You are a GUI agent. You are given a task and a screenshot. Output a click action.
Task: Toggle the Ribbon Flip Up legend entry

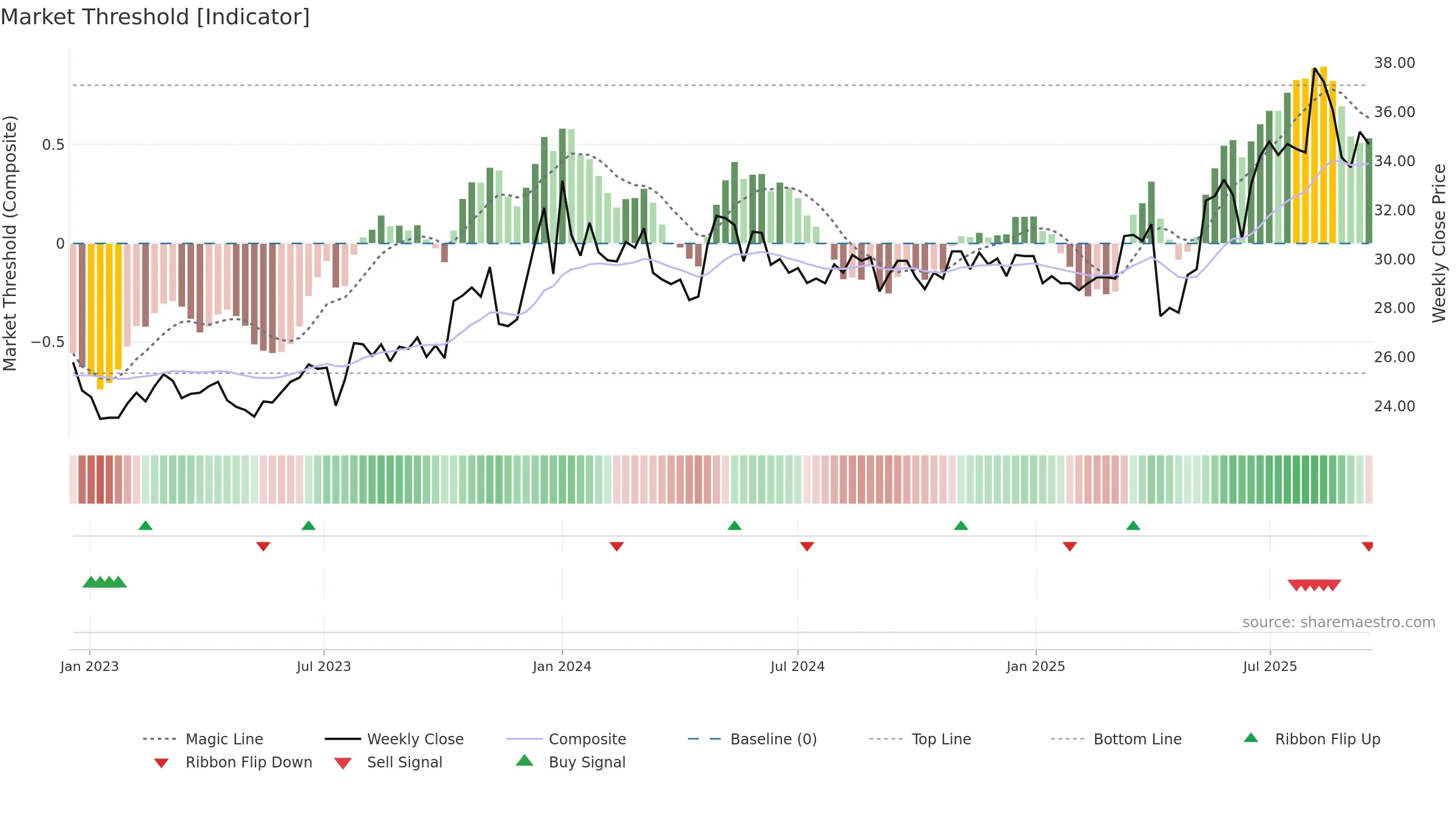(1312, 739)
